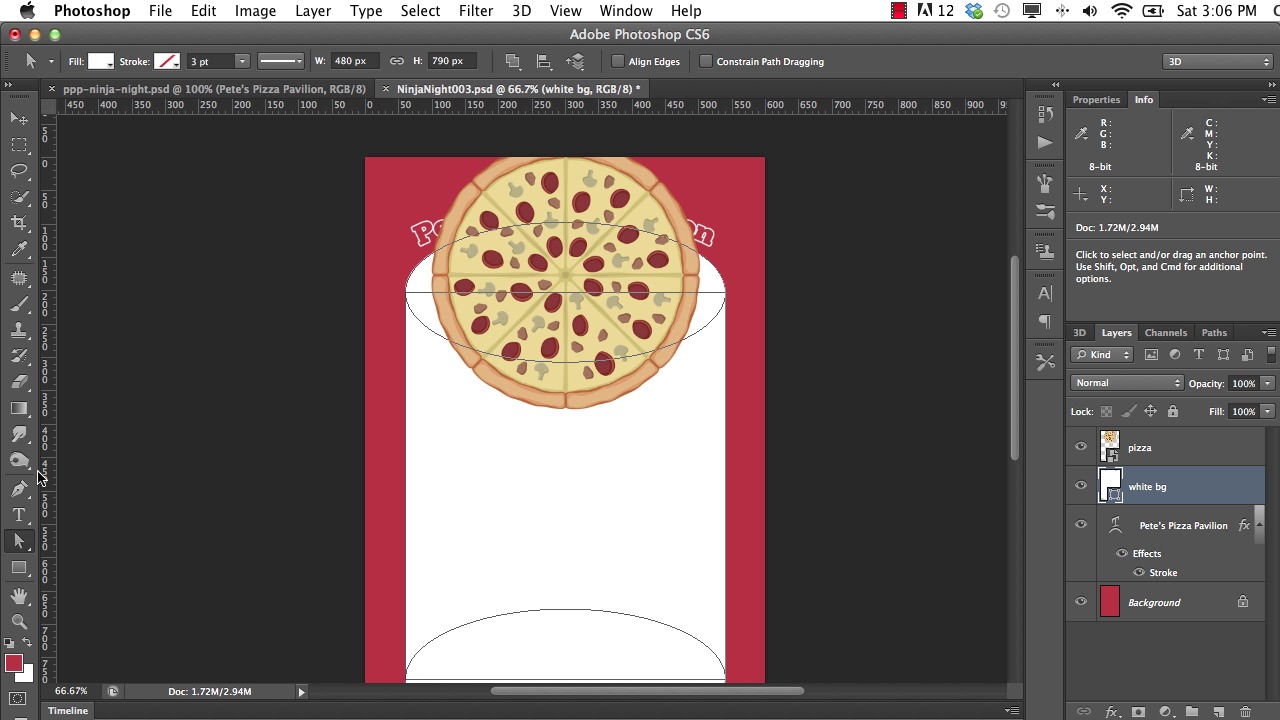Select the Horizontal Type tool
This screenshot has width=1280, height=720.
(19, 515)
